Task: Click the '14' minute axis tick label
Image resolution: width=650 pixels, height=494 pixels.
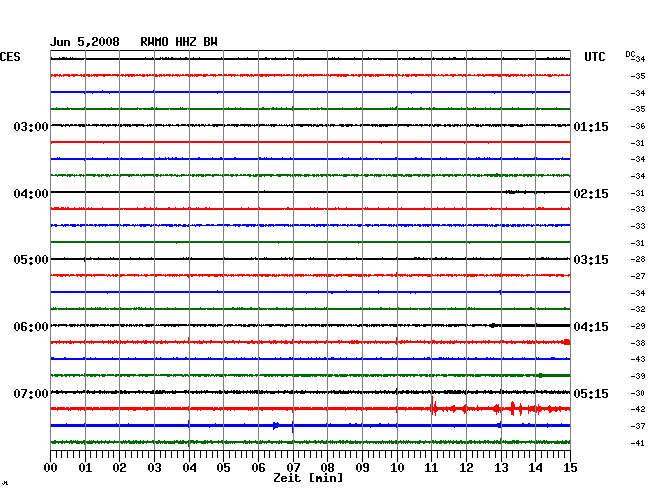Action: [x=535, y=468]
